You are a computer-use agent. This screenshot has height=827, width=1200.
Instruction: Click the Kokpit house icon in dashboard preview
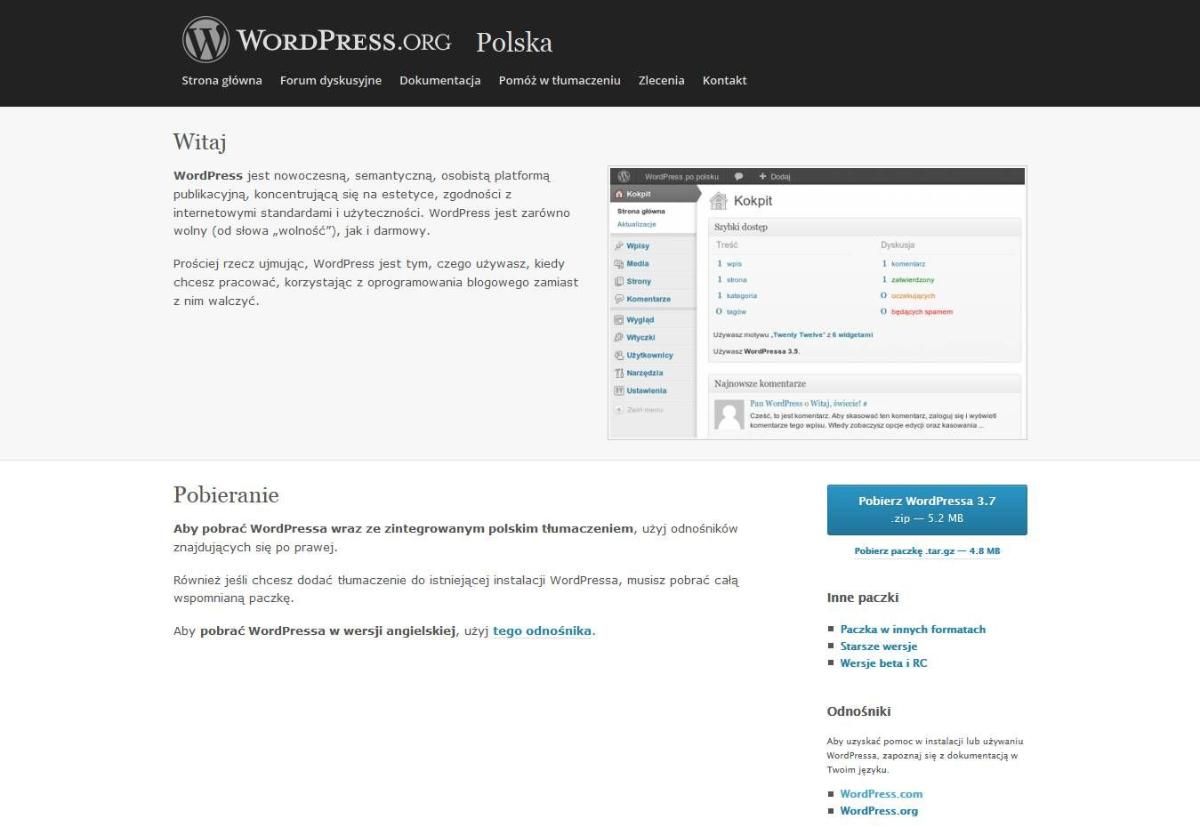click(x=718, y=201)
